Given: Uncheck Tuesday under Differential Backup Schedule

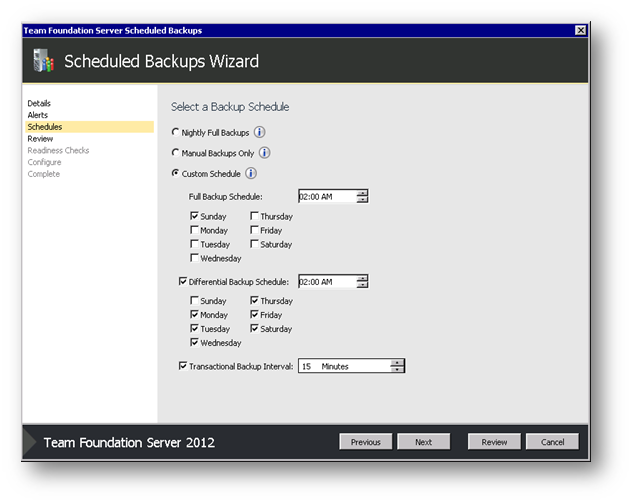Looking at the screenshot, I should tap(194, 328).
